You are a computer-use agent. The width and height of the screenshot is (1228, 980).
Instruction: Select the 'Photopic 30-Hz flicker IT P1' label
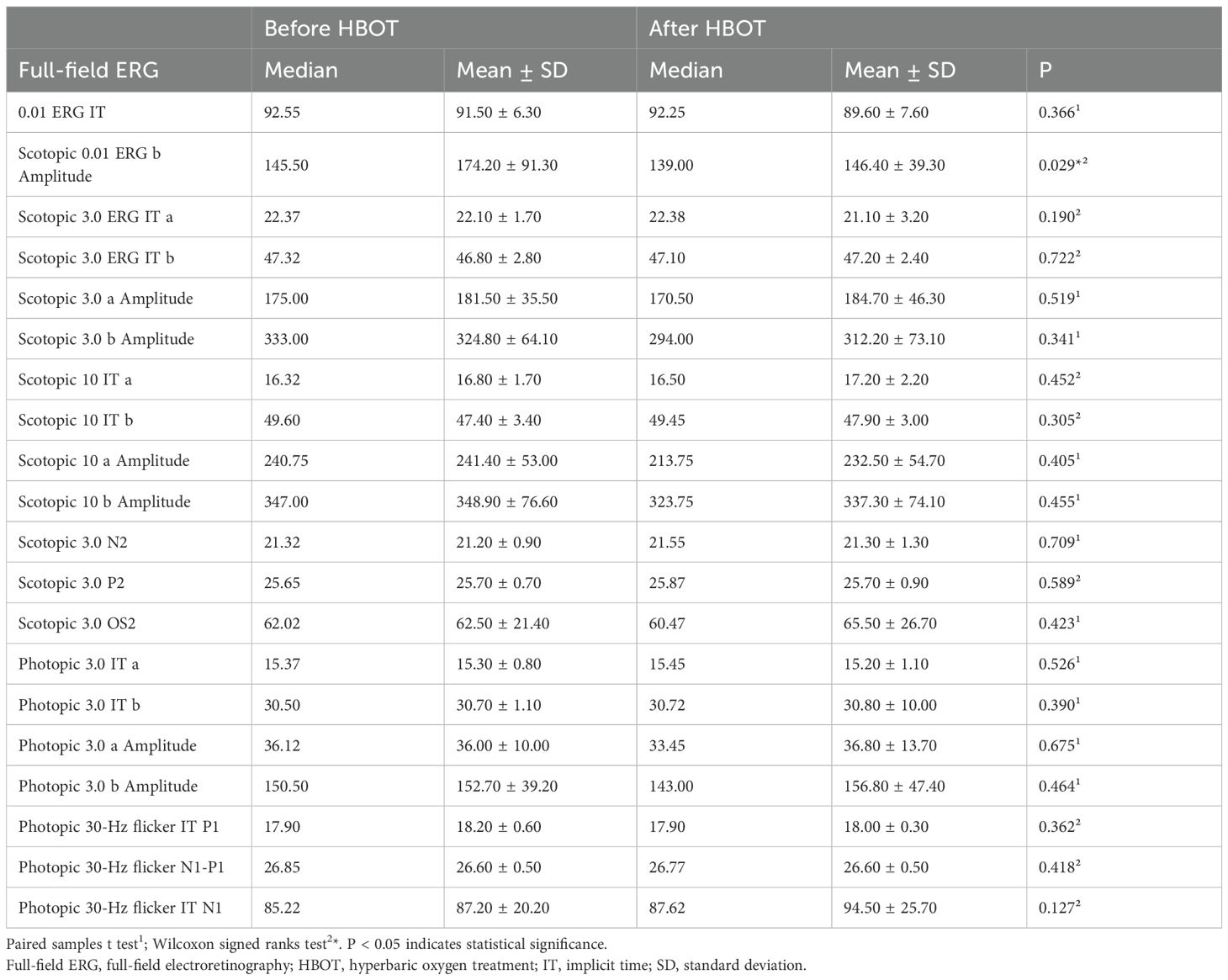click(119, 827)
